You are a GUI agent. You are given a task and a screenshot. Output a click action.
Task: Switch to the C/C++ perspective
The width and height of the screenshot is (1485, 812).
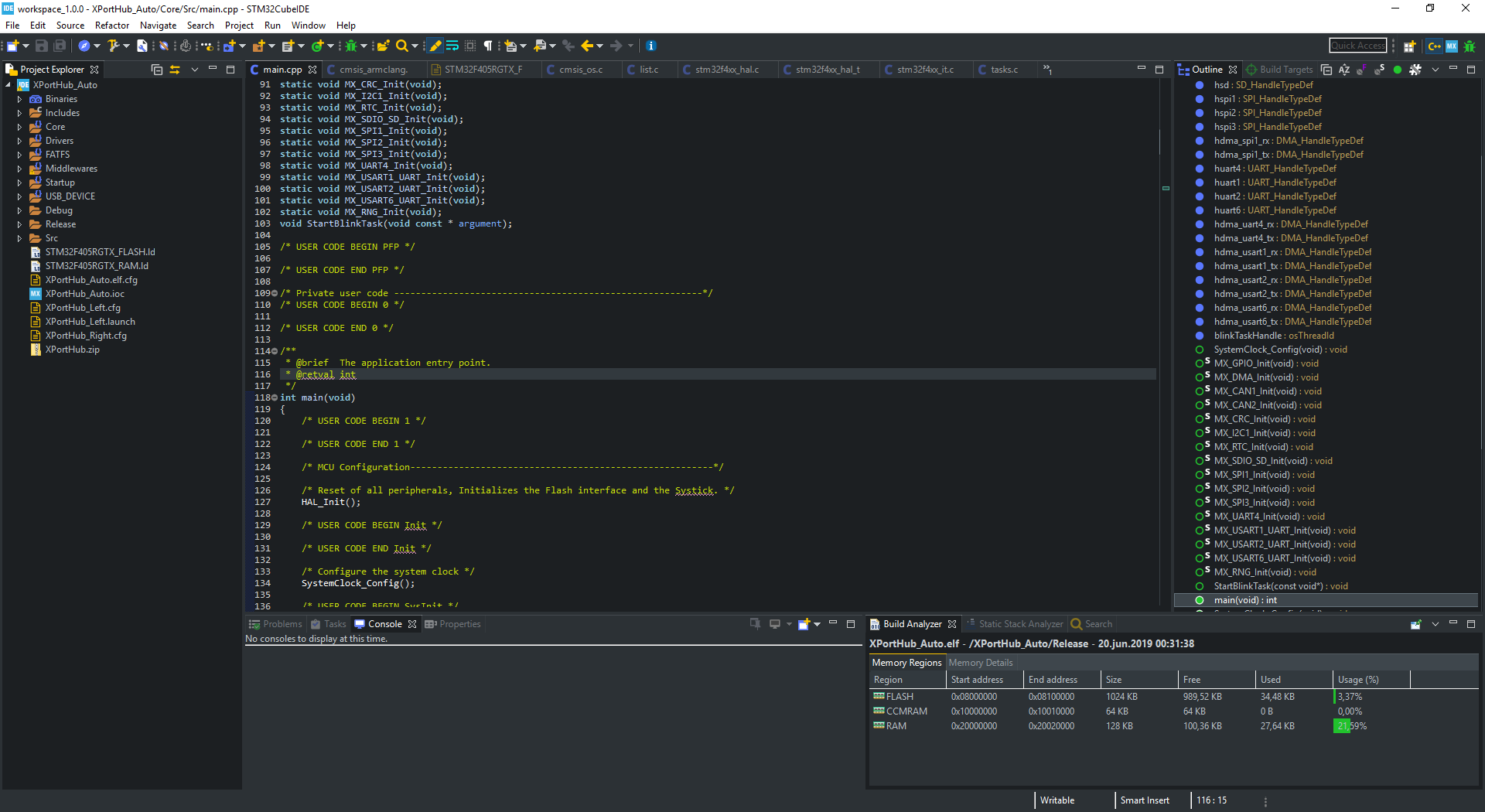(x=1435, y=46)
